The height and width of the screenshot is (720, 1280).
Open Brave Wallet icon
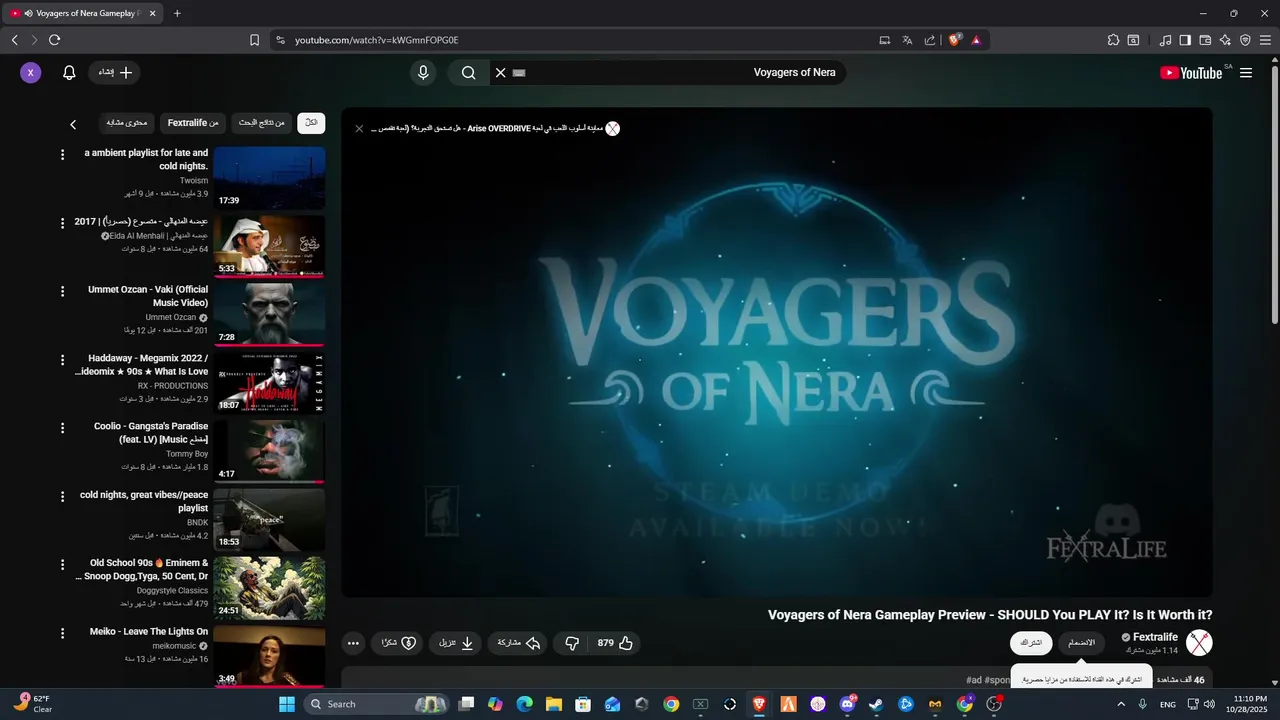[1205, 40]
